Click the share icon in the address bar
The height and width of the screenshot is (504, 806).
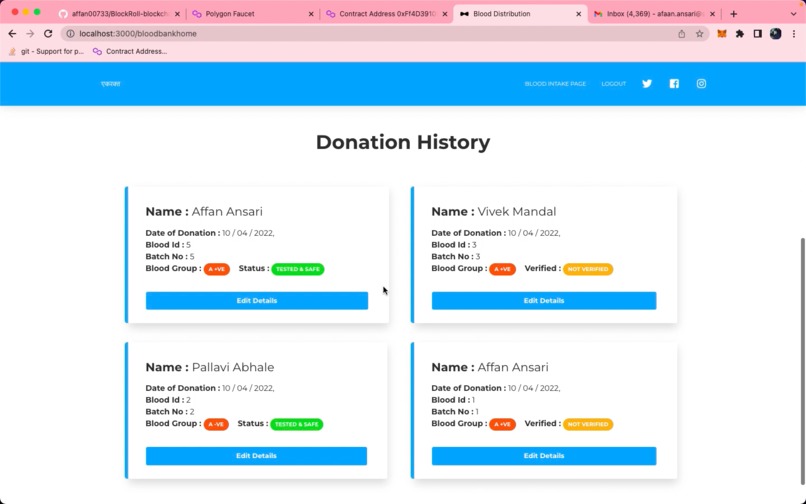tap(682, 34)
